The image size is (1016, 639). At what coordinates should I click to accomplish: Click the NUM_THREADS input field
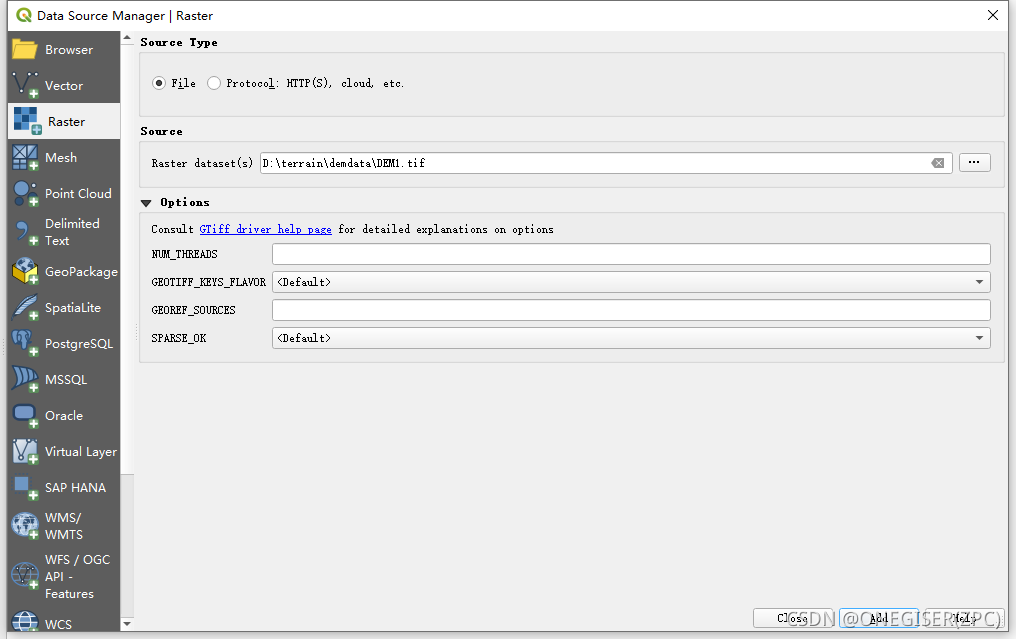click(631, 254)
